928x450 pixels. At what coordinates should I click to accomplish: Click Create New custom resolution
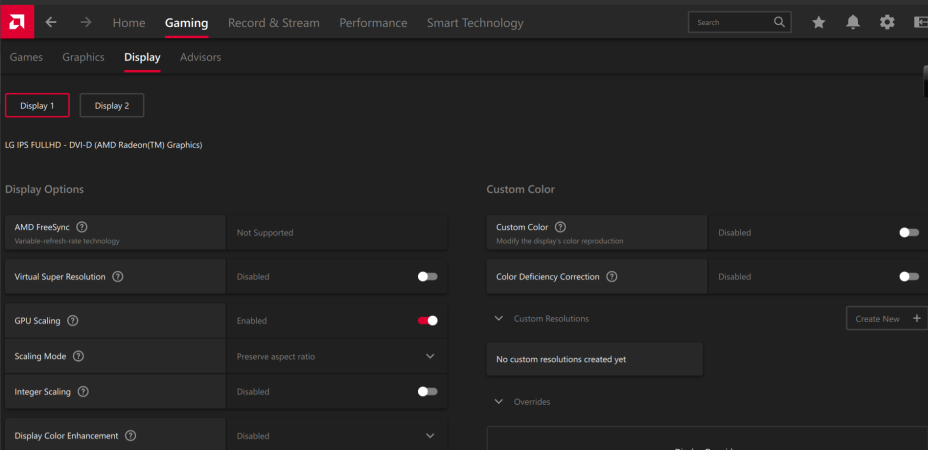tap(887, 319)
